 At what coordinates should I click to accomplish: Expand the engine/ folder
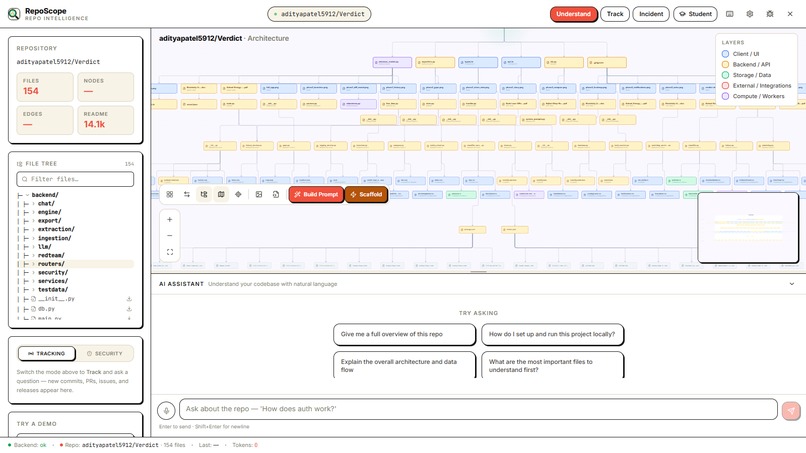[33, 212]
